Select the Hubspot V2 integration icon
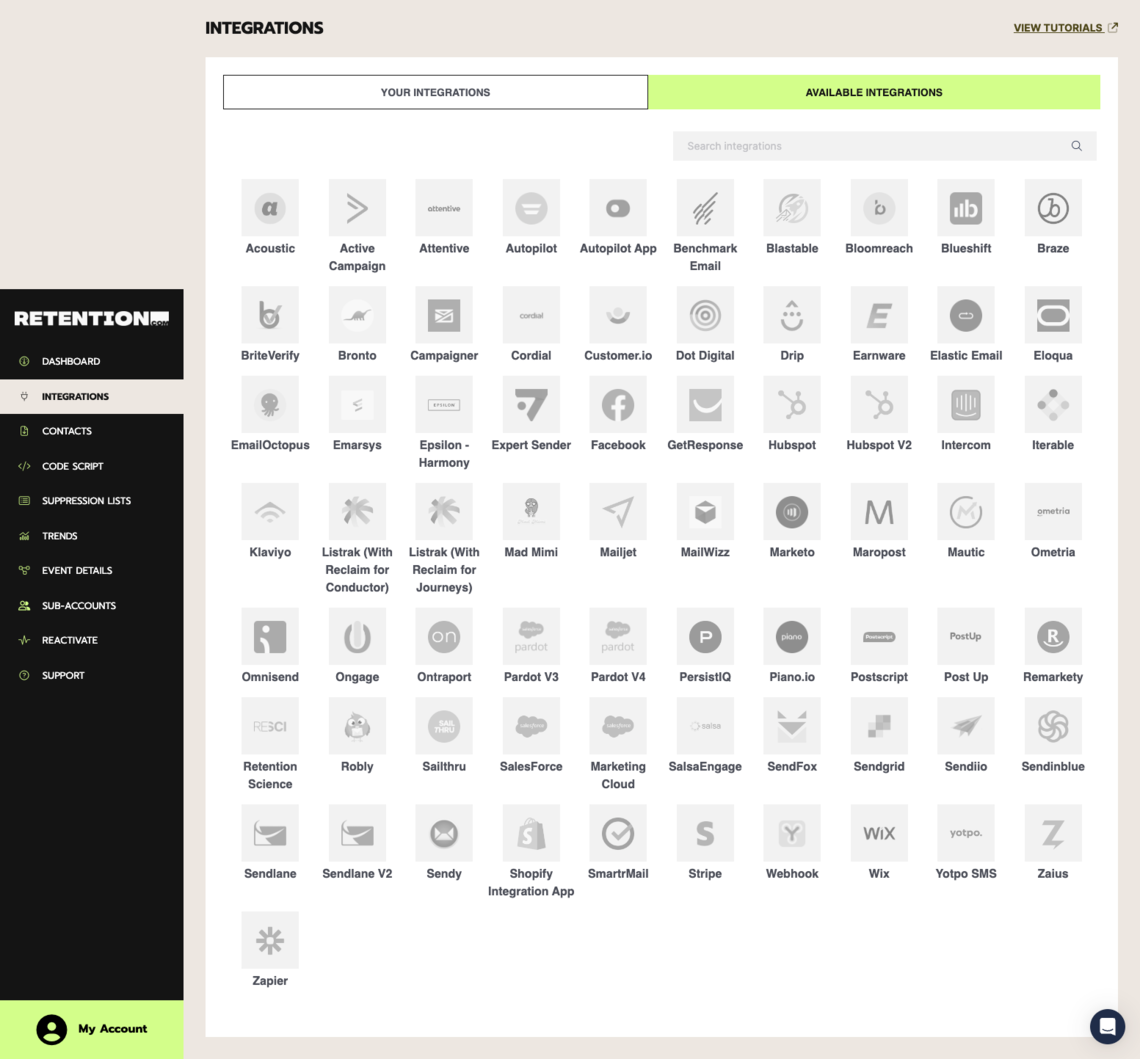The width and height of the screenshot is (1140, 1059). [879, 404]
